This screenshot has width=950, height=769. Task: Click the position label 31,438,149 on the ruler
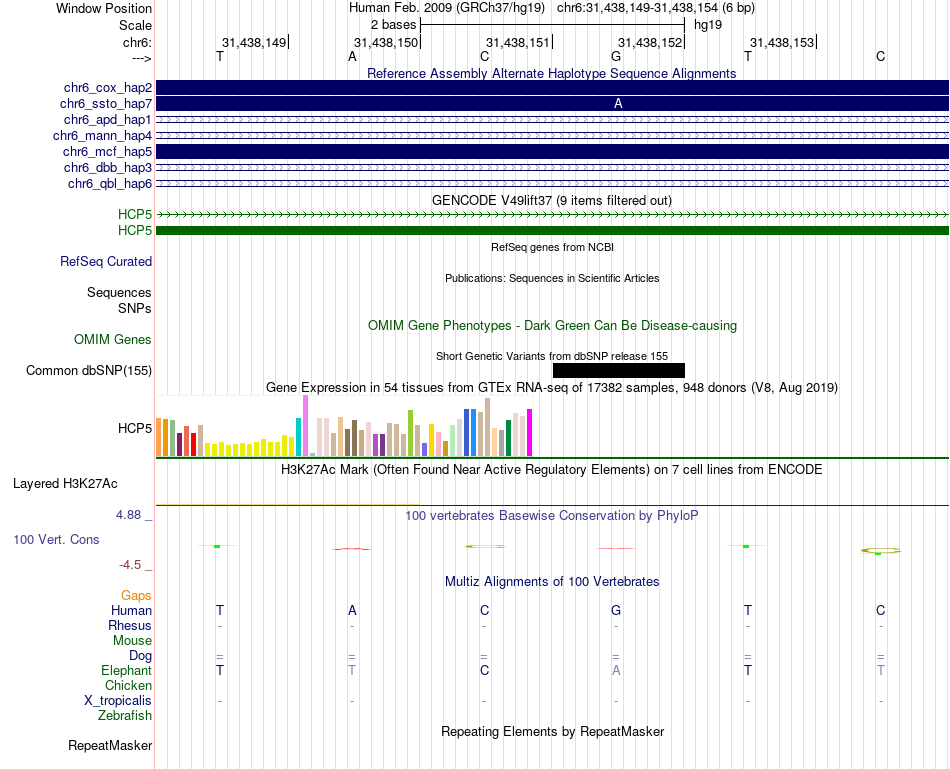tap(254, 42)
